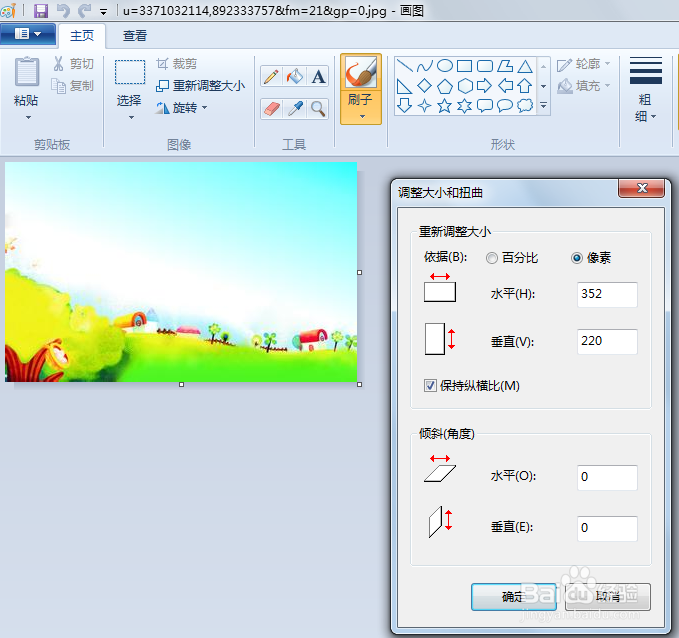Choose the Diamond shape
Viewport: 679px width, 638px height.
(x=424, y=86)
